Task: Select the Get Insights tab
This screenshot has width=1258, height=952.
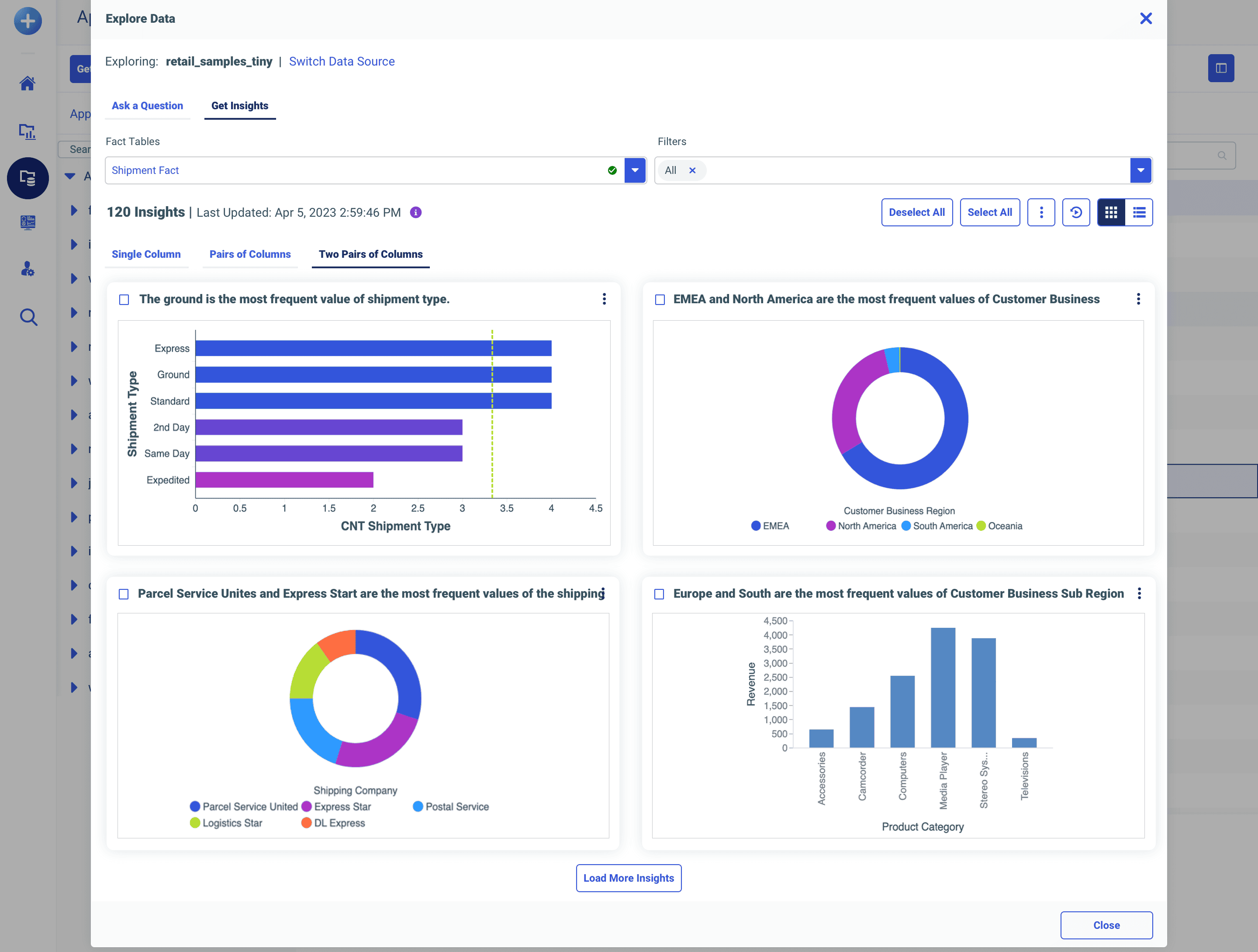Action: [239, 106]
